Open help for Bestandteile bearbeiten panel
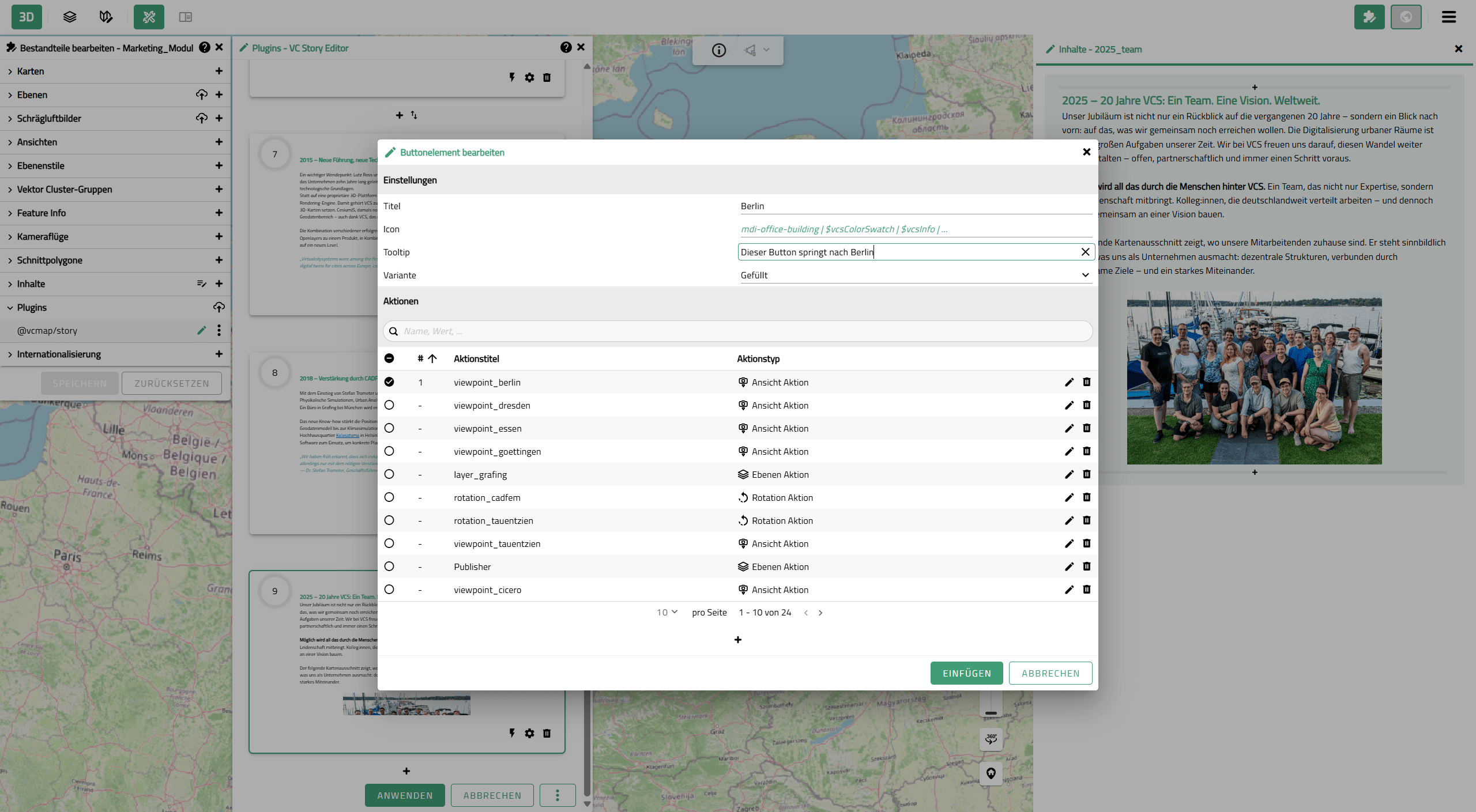The width and height of the screenshot is (1476, 812). click(x=205, y=47)
